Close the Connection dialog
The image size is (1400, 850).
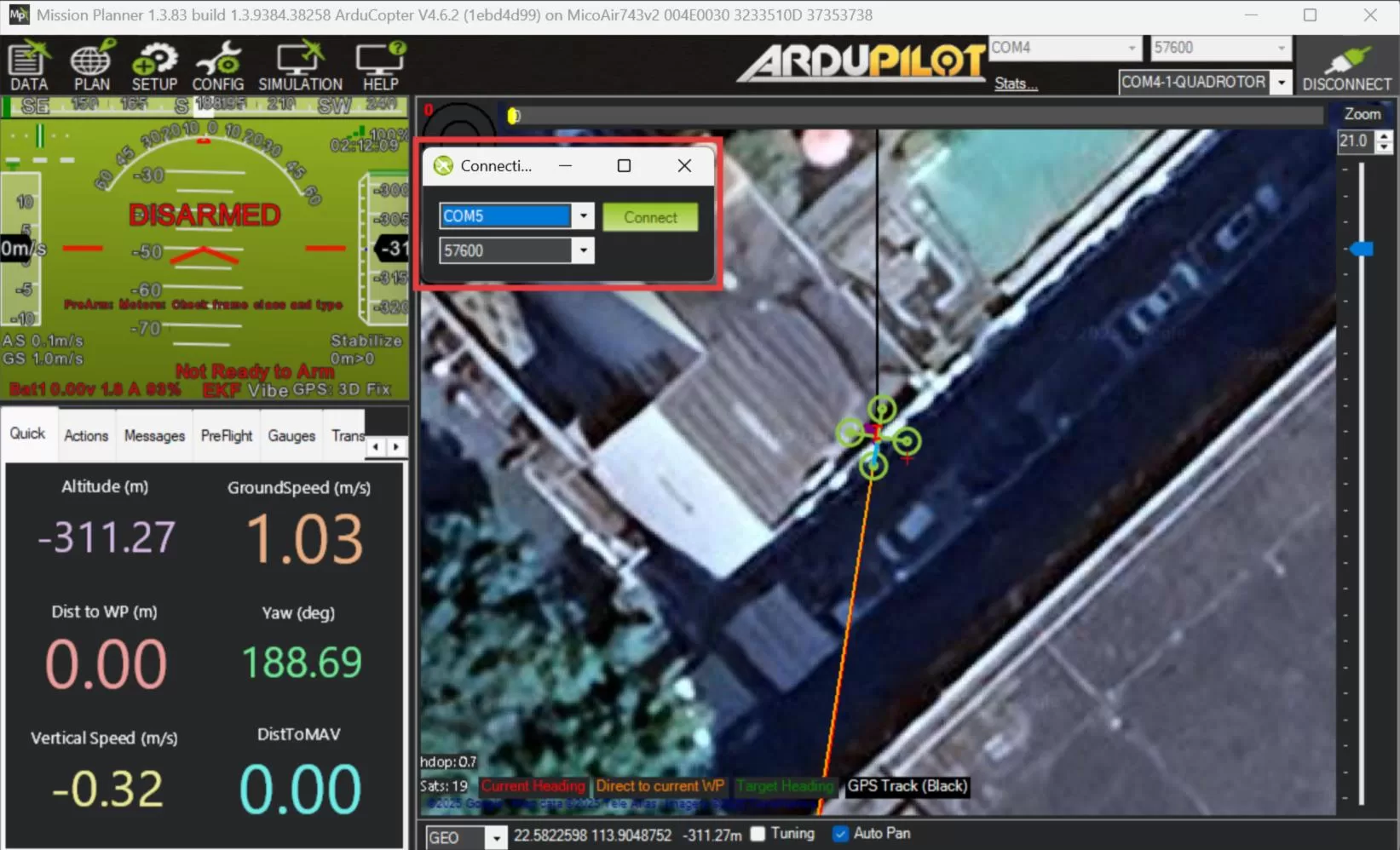pos(684,165)
